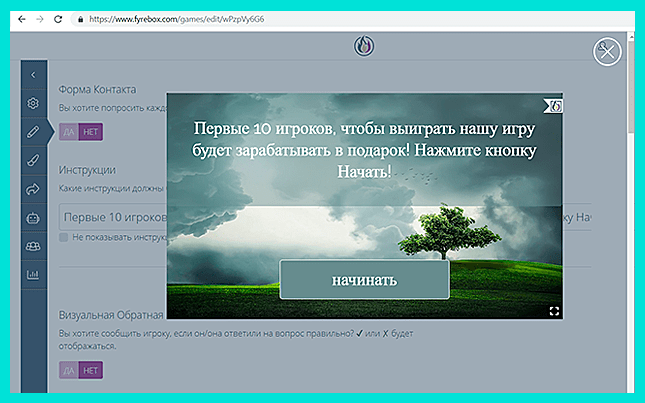
Task: Set Визуальная Обратная toggle to ДА
Action: coord(69,371)
